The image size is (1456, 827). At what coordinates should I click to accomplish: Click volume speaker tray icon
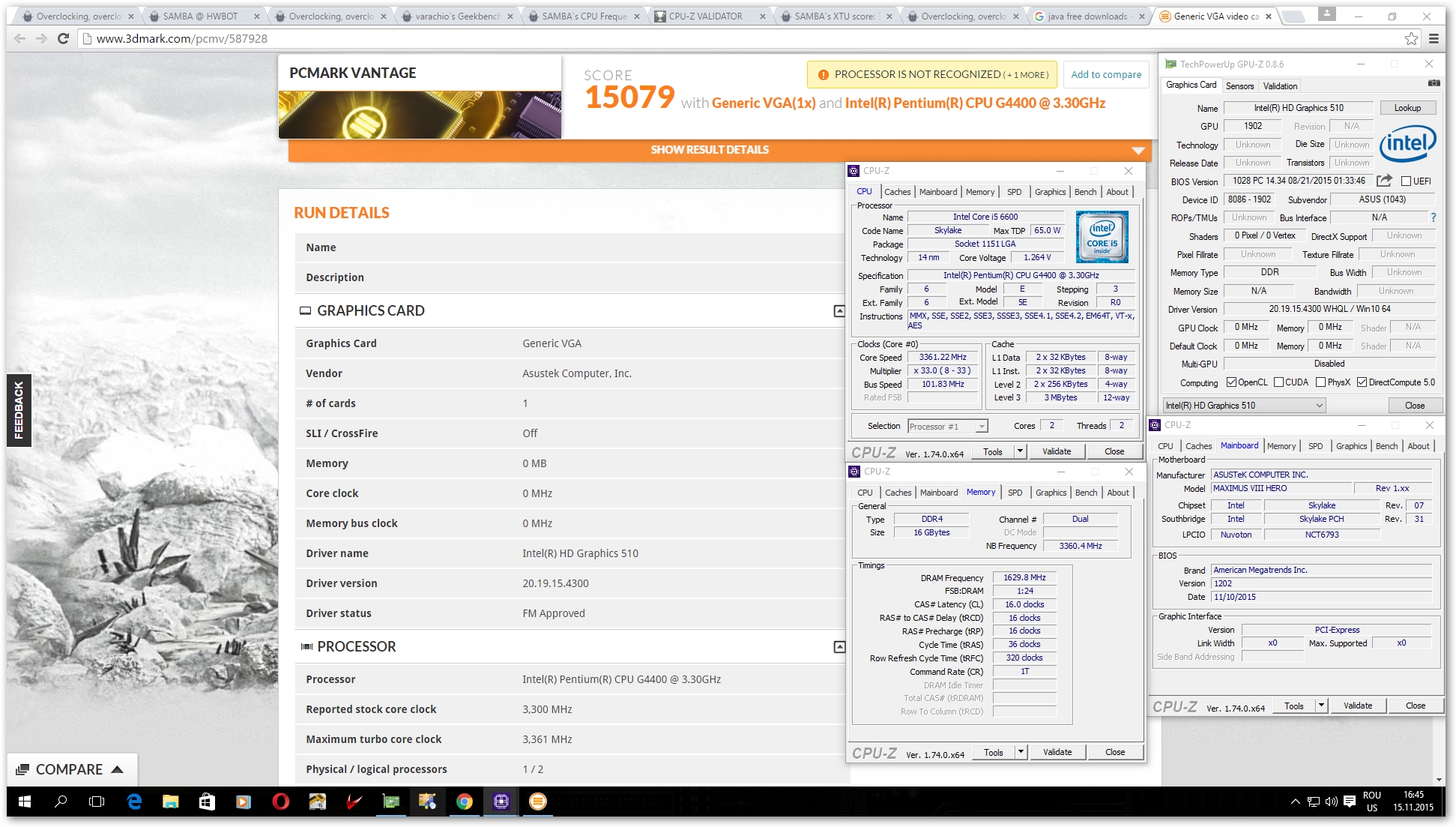tap(1331, 802)
